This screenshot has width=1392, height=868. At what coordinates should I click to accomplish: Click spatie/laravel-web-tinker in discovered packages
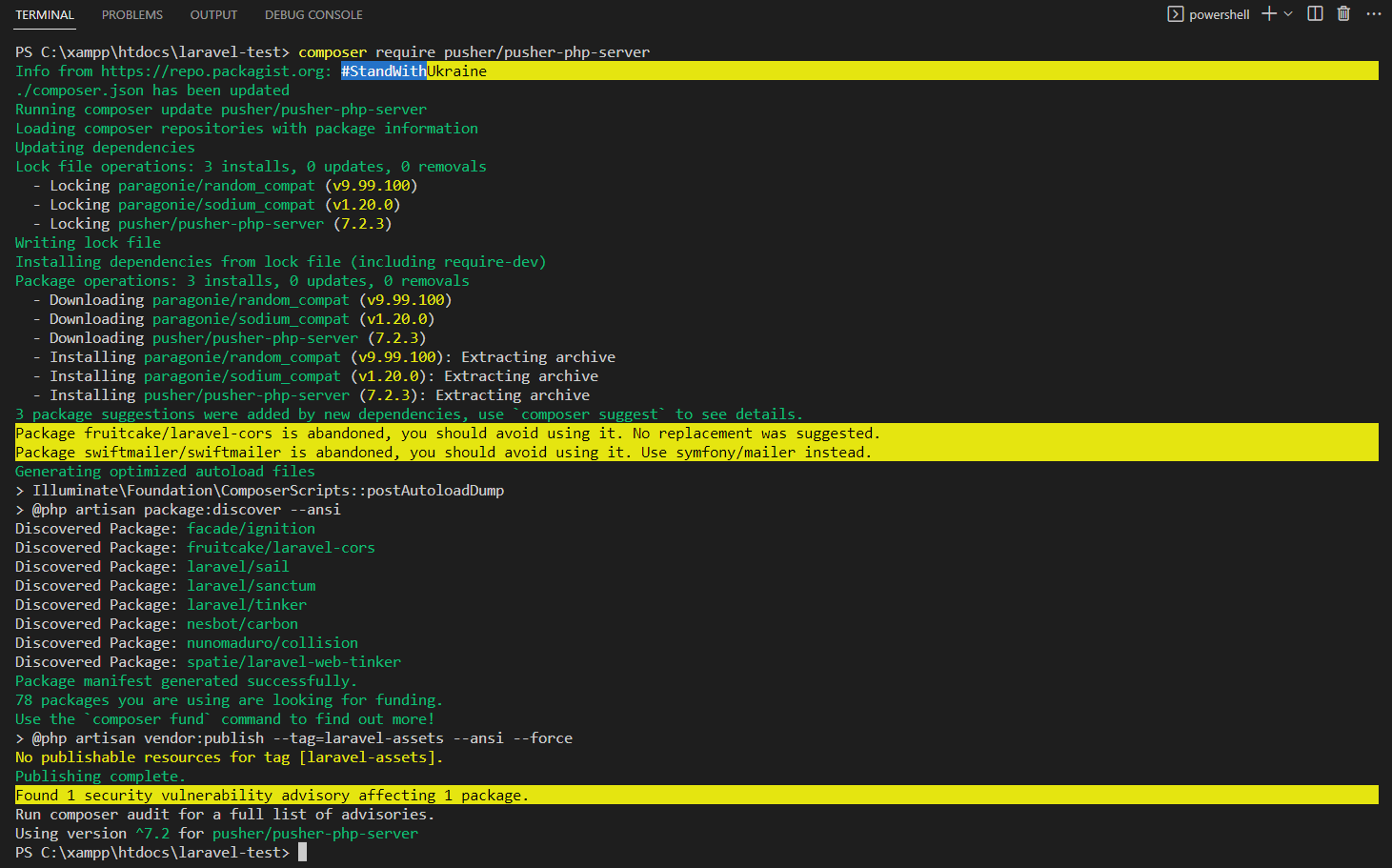coord(293,662)
